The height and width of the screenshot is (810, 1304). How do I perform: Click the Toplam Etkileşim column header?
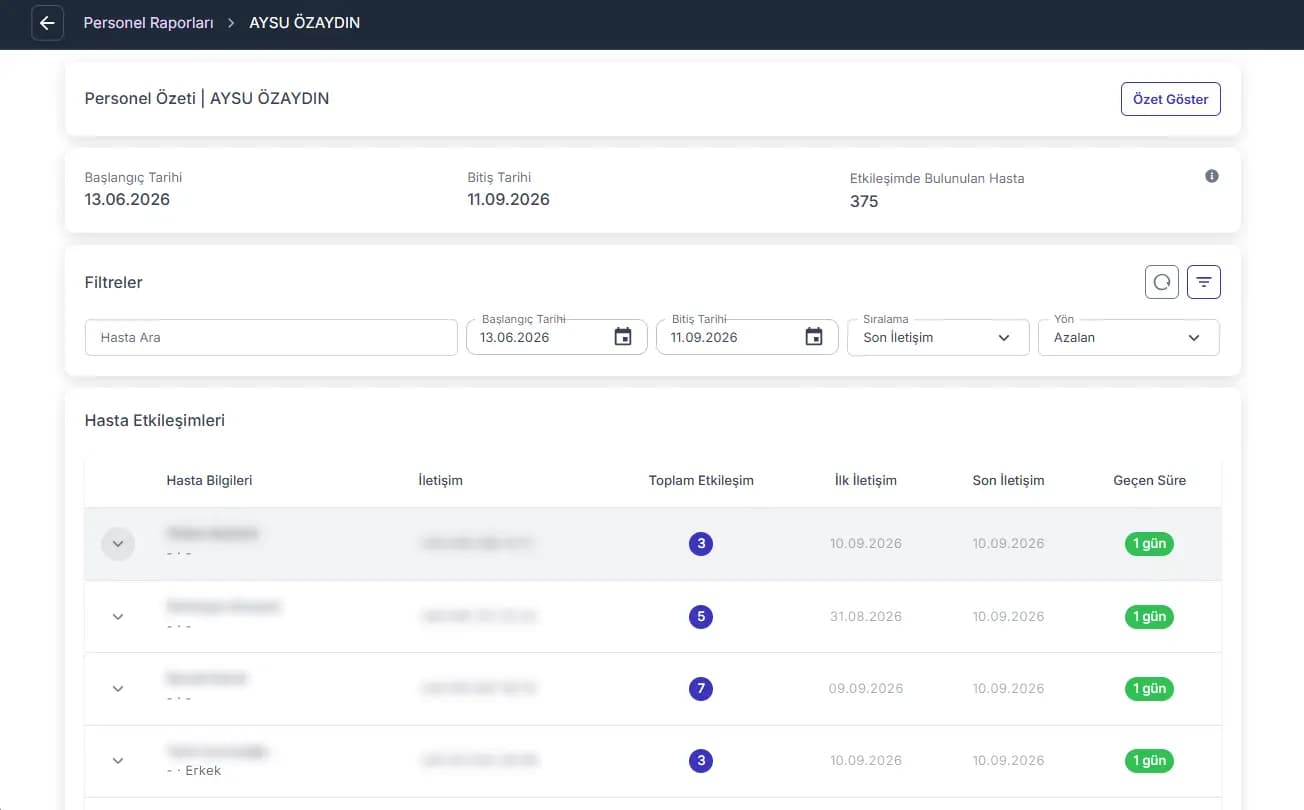701,480
